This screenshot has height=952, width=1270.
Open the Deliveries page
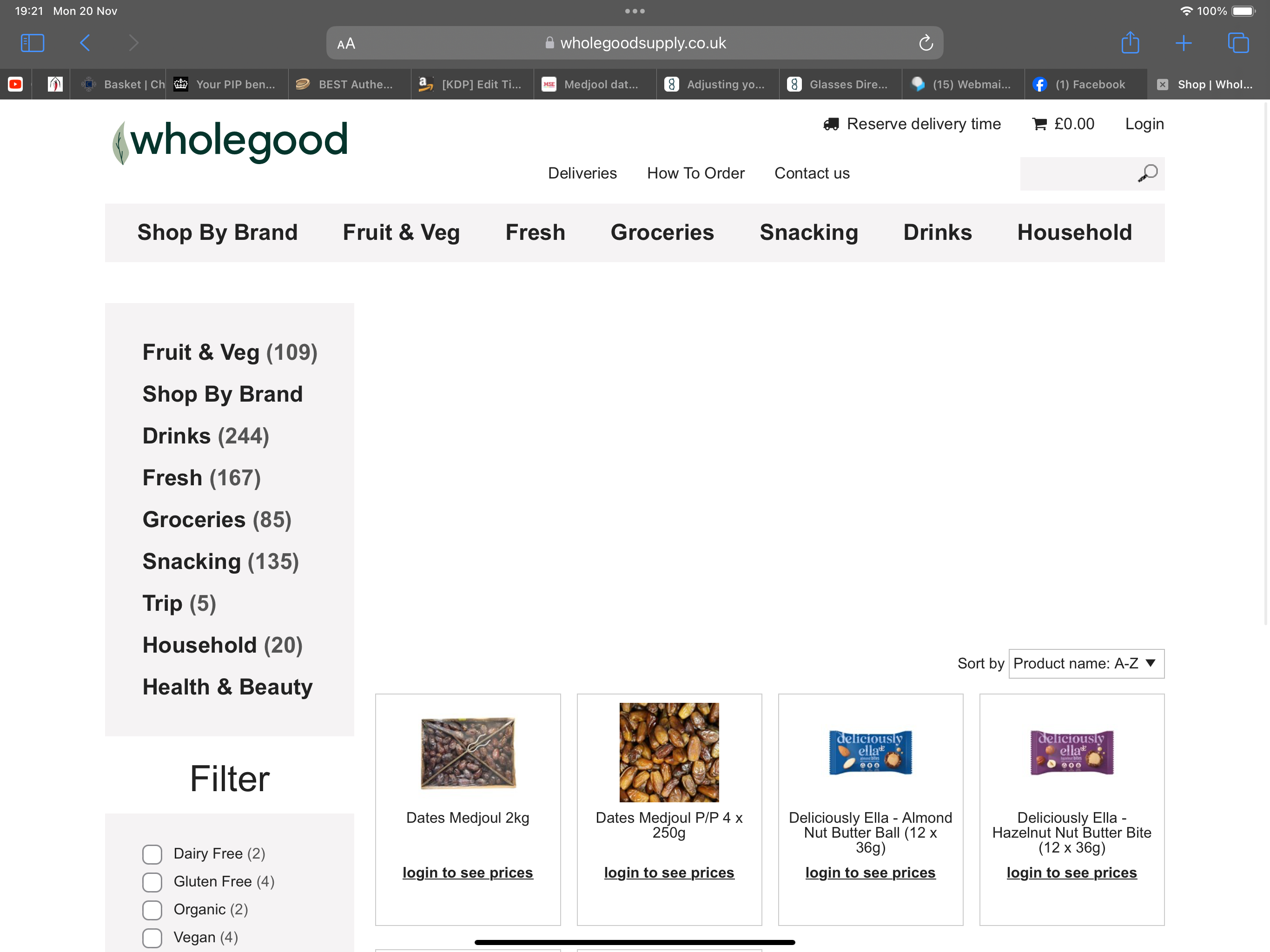point(582,173)
